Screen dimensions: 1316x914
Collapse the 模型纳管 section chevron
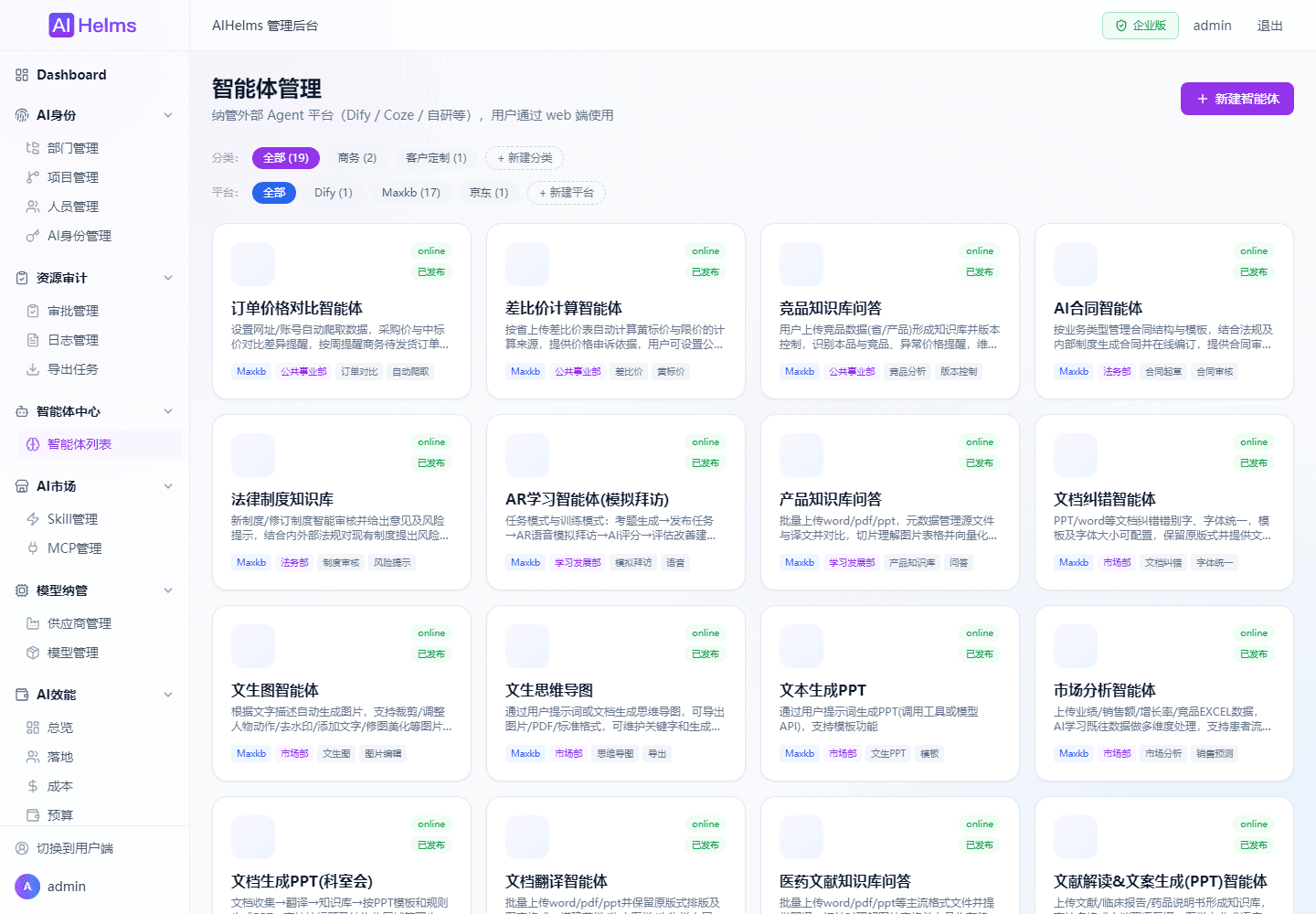(x=168, y=590)
